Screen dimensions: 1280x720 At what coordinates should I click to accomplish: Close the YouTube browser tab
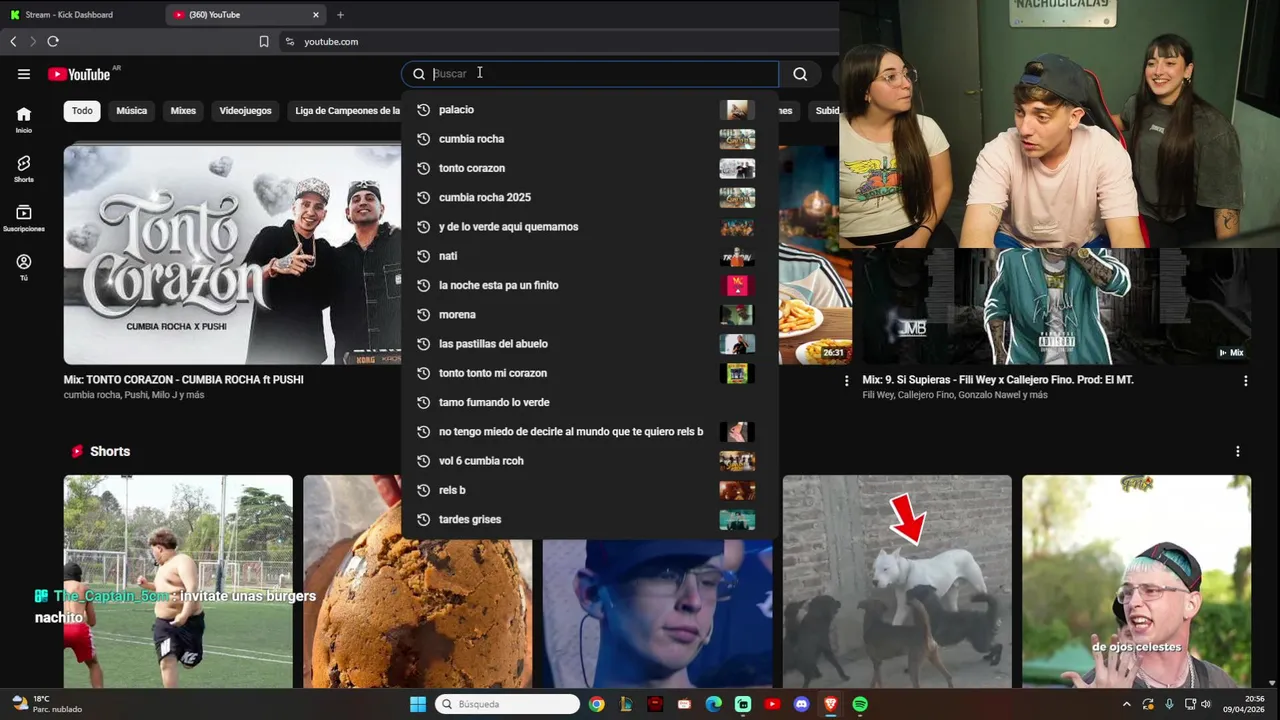[316, 15]
